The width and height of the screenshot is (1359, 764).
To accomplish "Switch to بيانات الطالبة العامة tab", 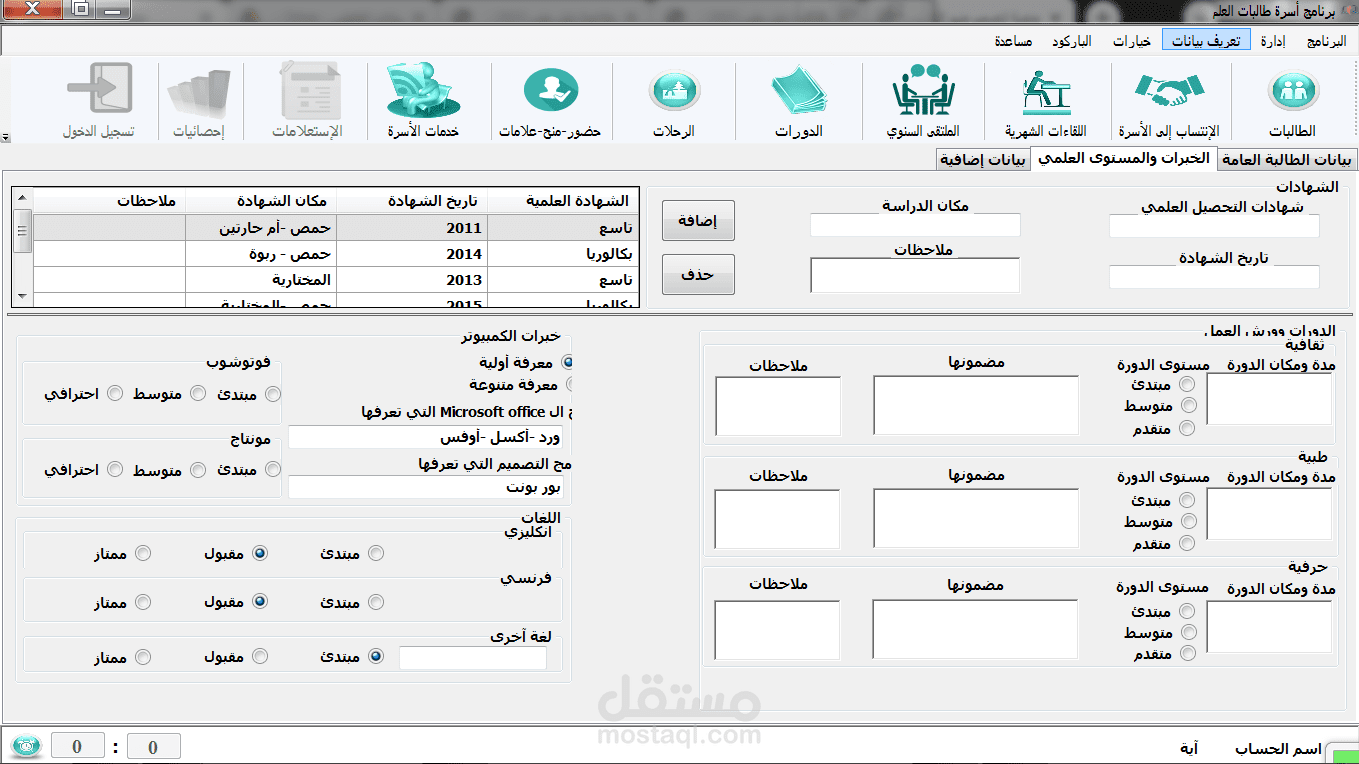I will coord(1288,160).
